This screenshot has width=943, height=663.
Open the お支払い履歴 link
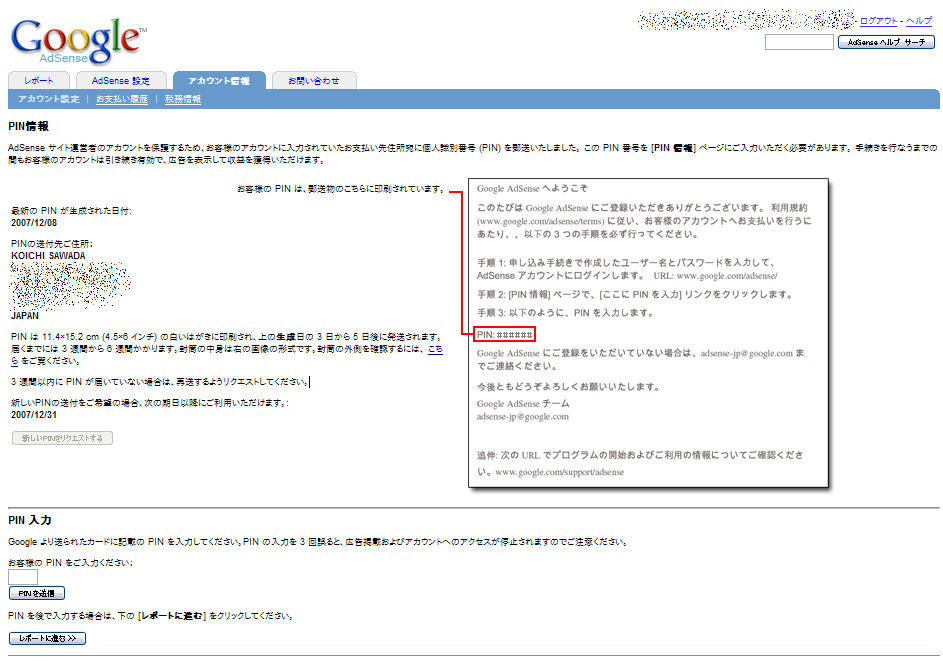pos(122,99)
